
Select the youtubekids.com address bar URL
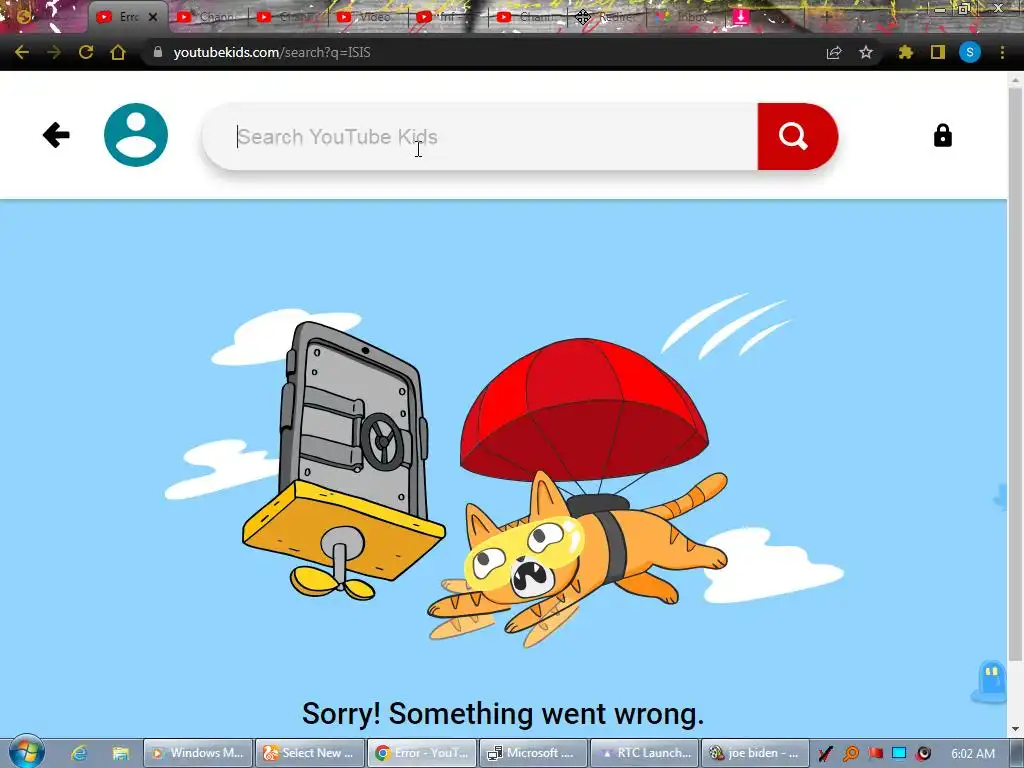click(272, 52)
